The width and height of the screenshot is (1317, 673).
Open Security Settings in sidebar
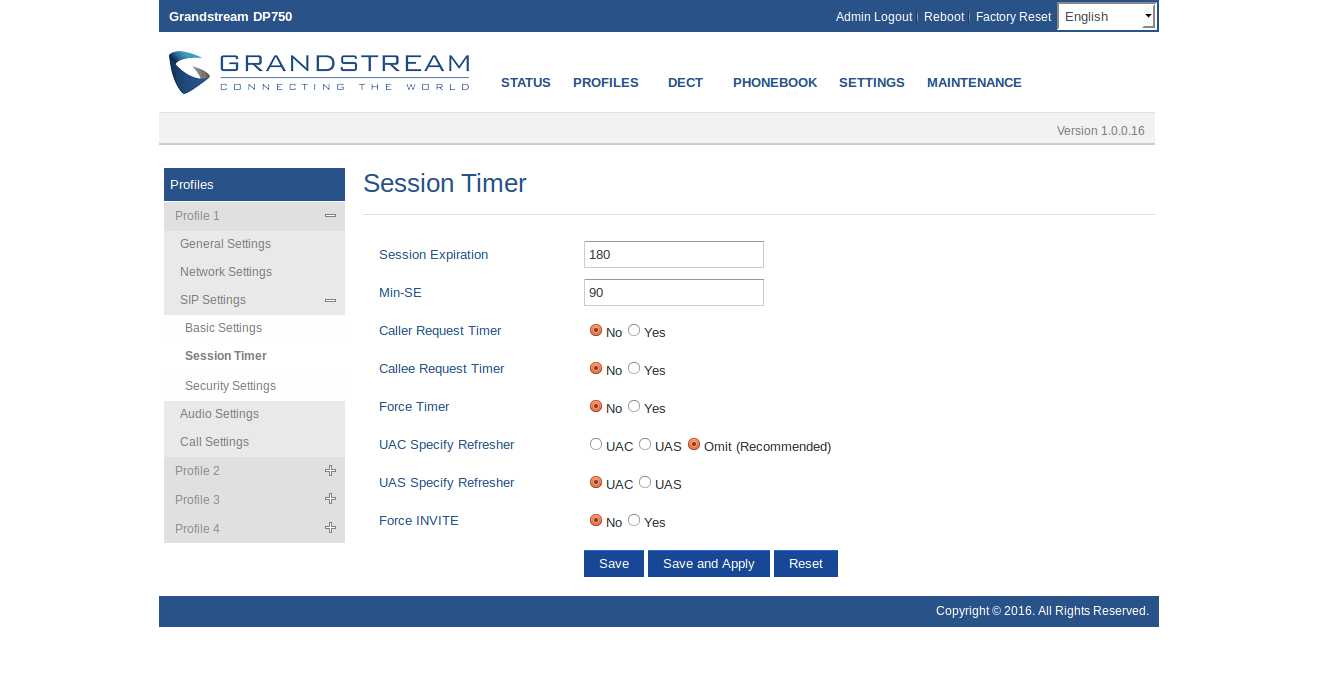[230, 386]
